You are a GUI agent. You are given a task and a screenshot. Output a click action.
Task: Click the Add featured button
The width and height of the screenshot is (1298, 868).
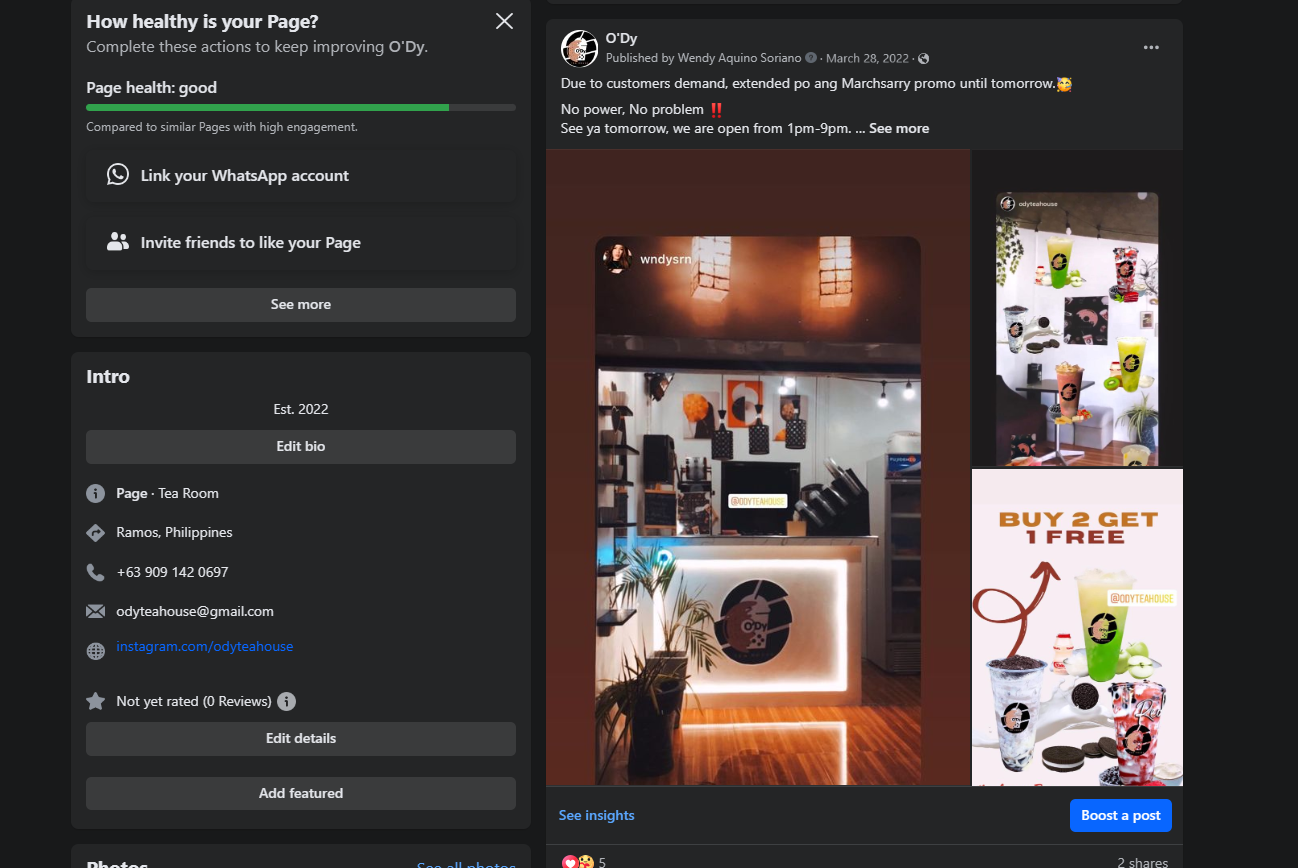point(301,794)
